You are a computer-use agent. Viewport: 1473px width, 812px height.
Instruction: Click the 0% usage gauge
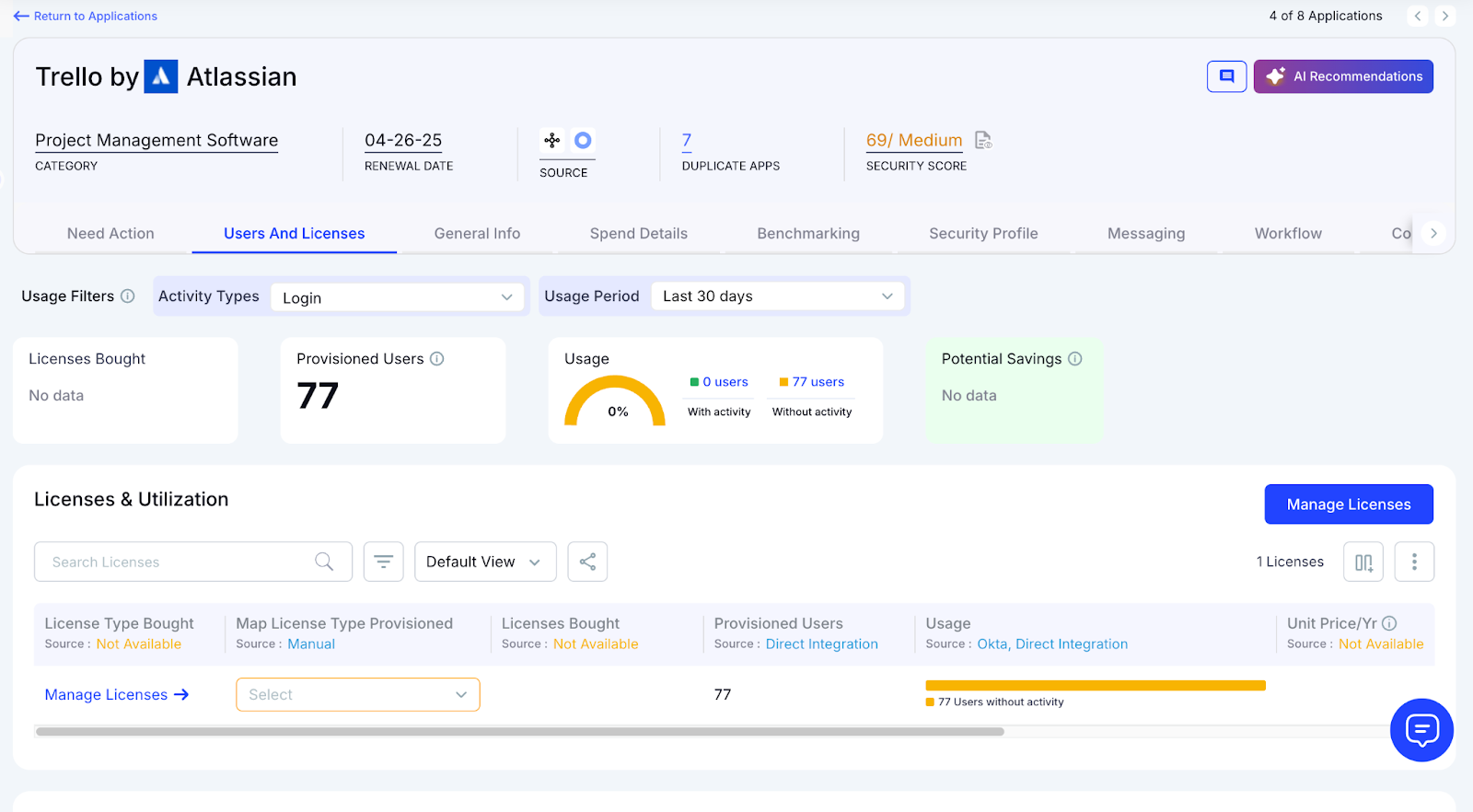pos(615,401)
